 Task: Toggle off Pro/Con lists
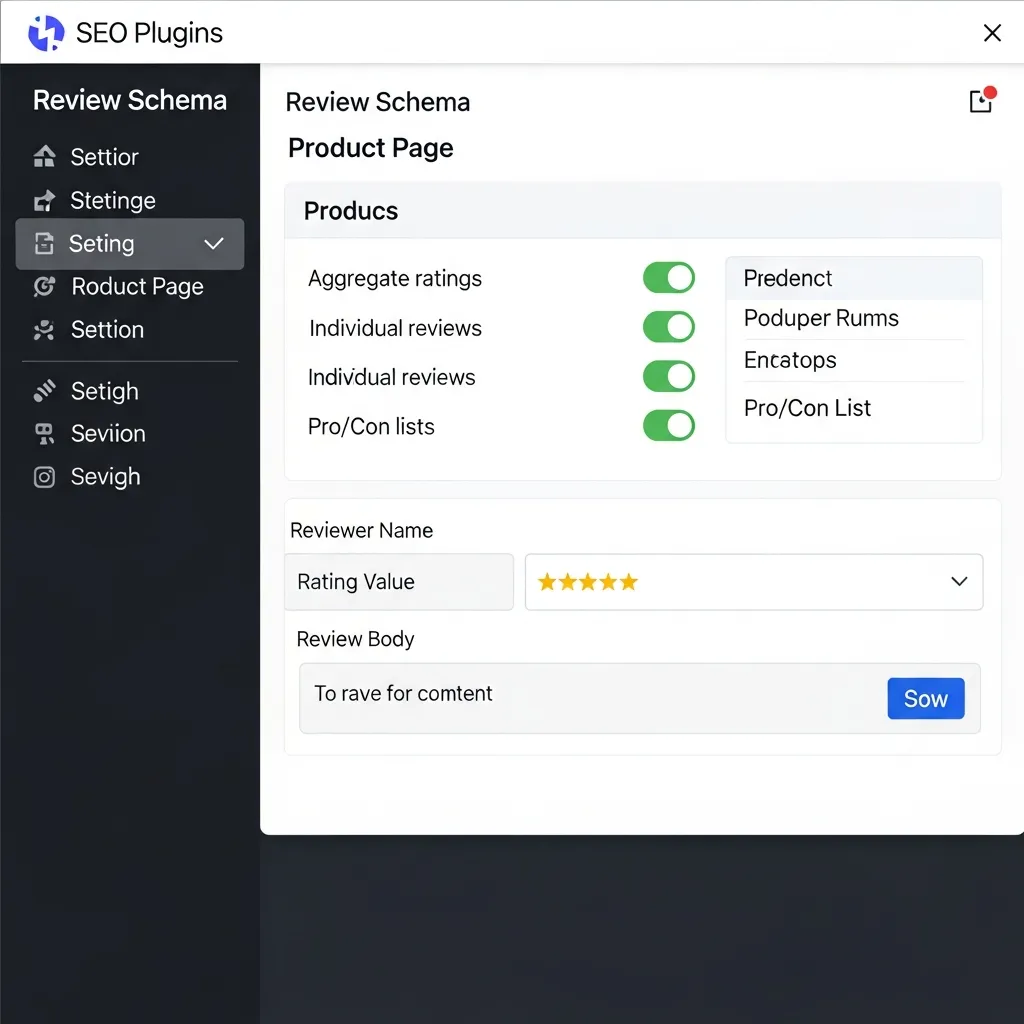tap(668, 425)
